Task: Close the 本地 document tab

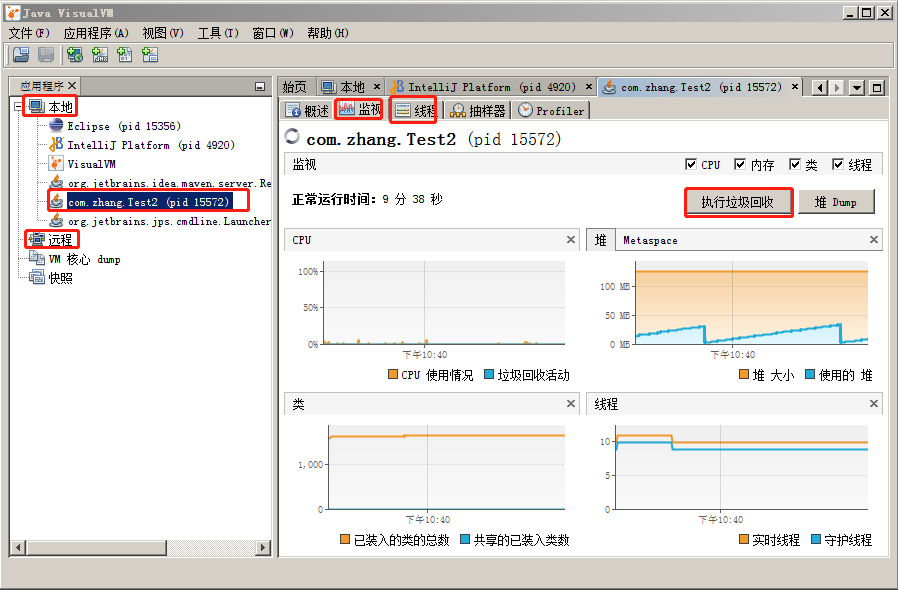Action: click(x=377, y=86)
